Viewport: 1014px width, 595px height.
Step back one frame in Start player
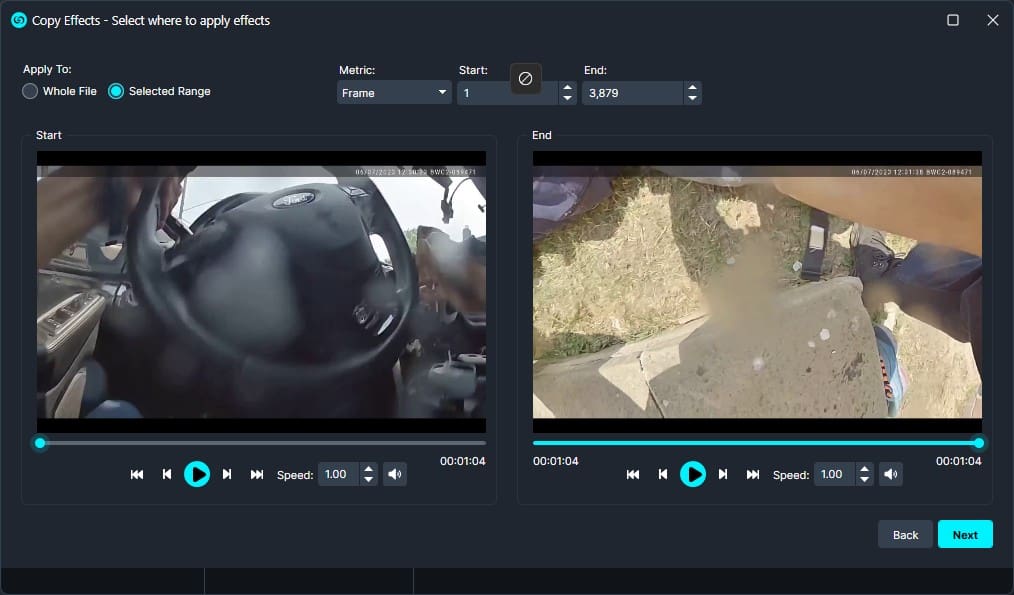pos(167,474)
